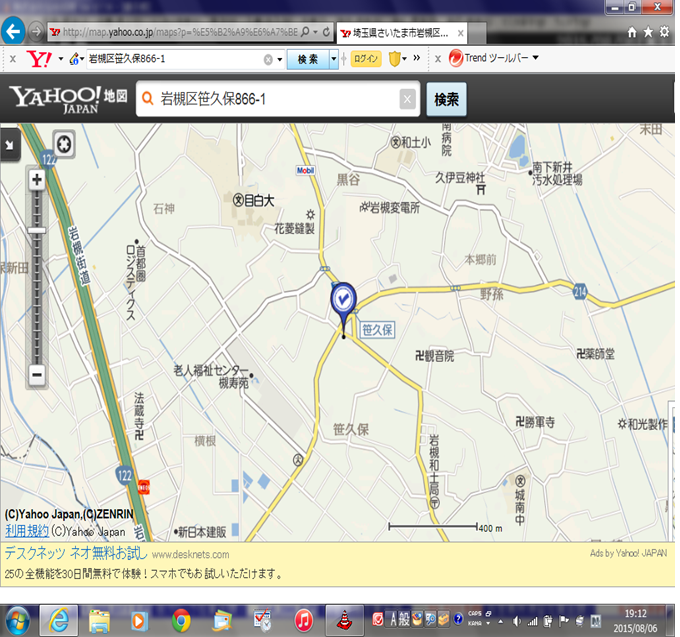
Task: Open Windows Explorer folder from taskbar
Action: 99,621
